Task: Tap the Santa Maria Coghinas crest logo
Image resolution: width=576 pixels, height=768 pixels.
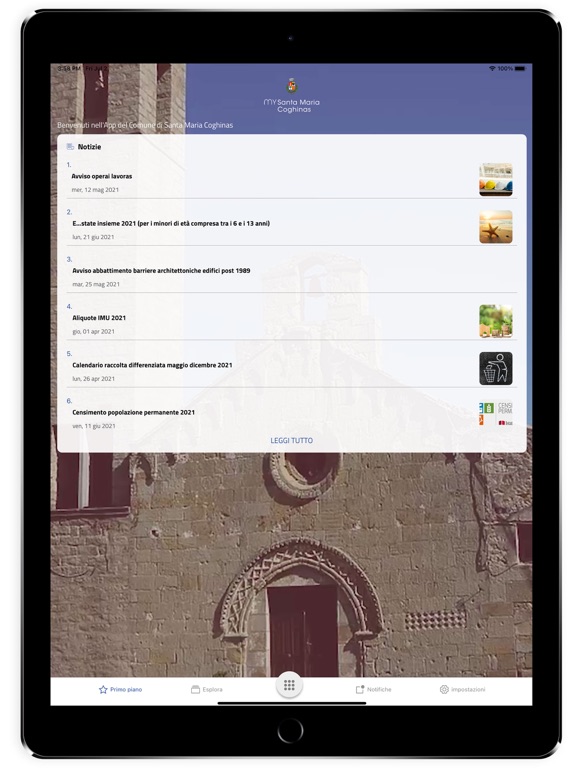Action: pyautogui.click(x=291, y=86)
